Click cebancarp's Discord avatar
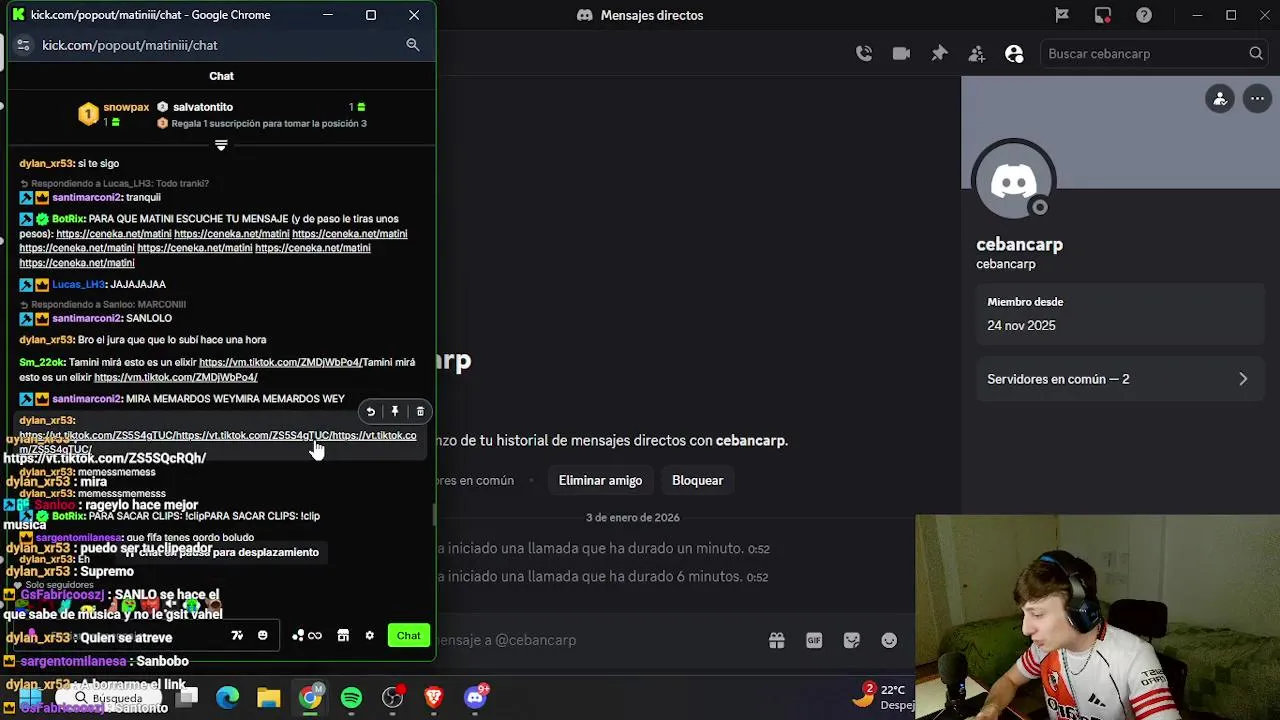The width and height of the screenshot is (1280, 720). (x=1014, y=181)
